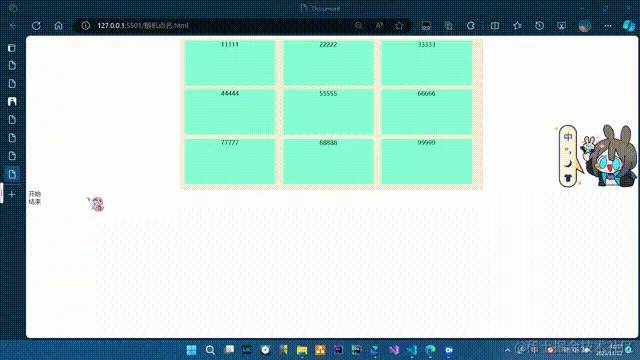The width and height of the screenshot is (640, 360).
Task: Select the currently active bottom vertical tab
Action: point(12,174)
